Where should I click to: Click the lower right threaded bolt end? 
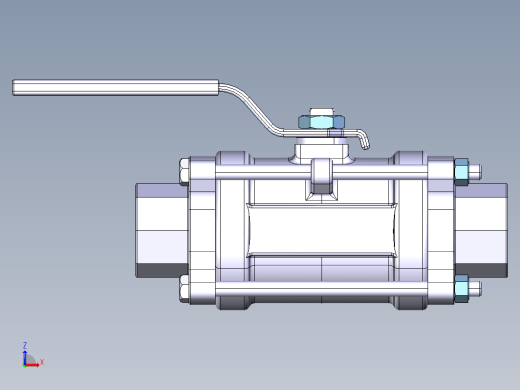pyautogui.click(x=475, y=289)
